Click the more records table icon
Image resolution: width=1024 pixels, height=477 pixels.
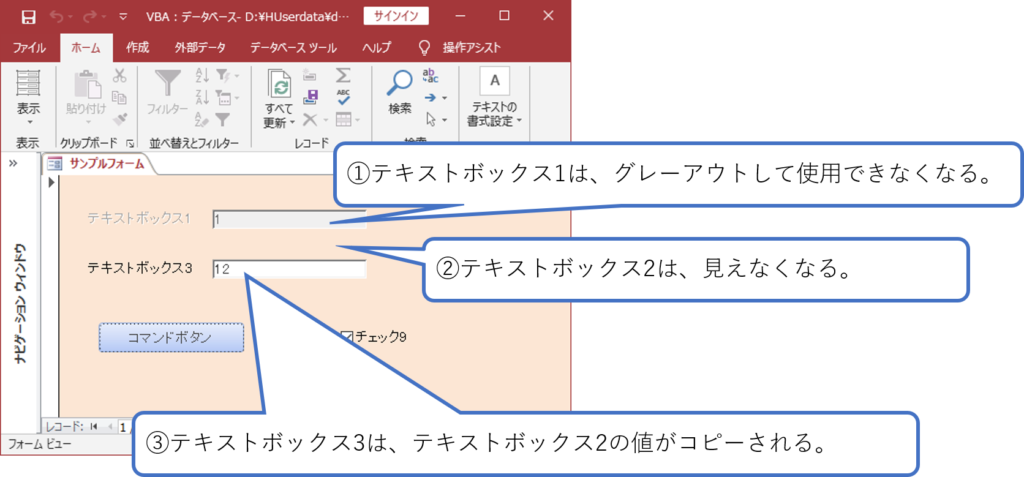click(346, 120)
